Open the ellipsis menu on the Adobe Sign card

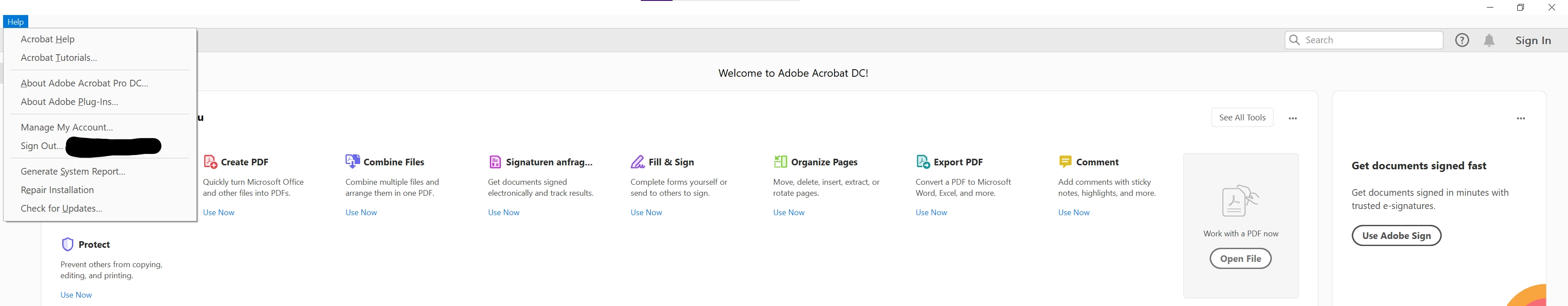(x=1520, y=119)
